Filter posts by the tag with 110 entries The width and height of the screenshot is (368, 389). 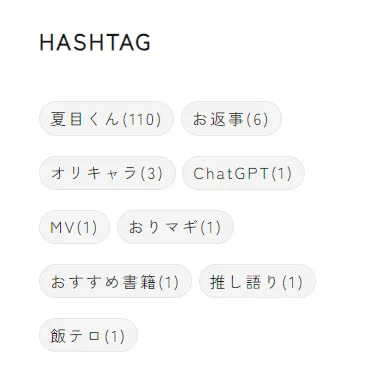click(x=106, y=119)
